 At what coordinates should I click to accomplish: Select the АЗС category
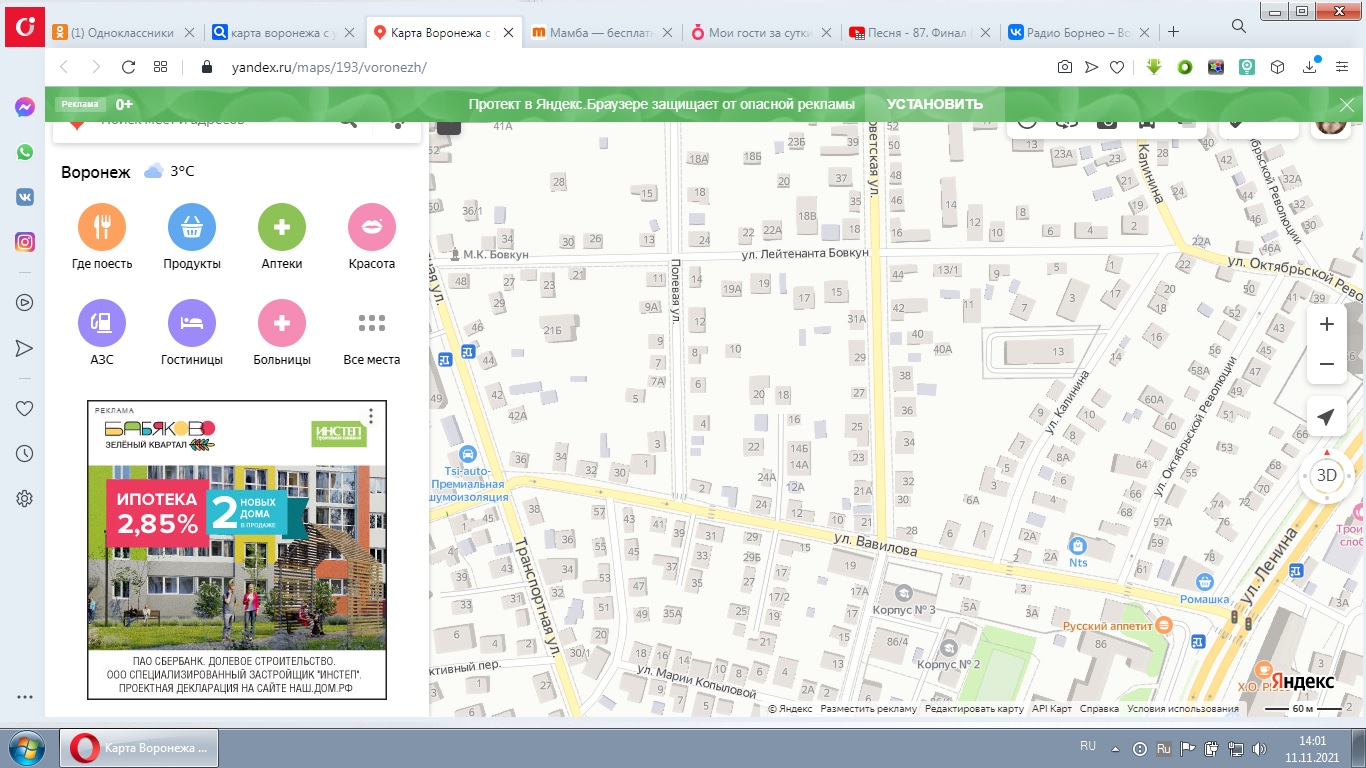102,333
